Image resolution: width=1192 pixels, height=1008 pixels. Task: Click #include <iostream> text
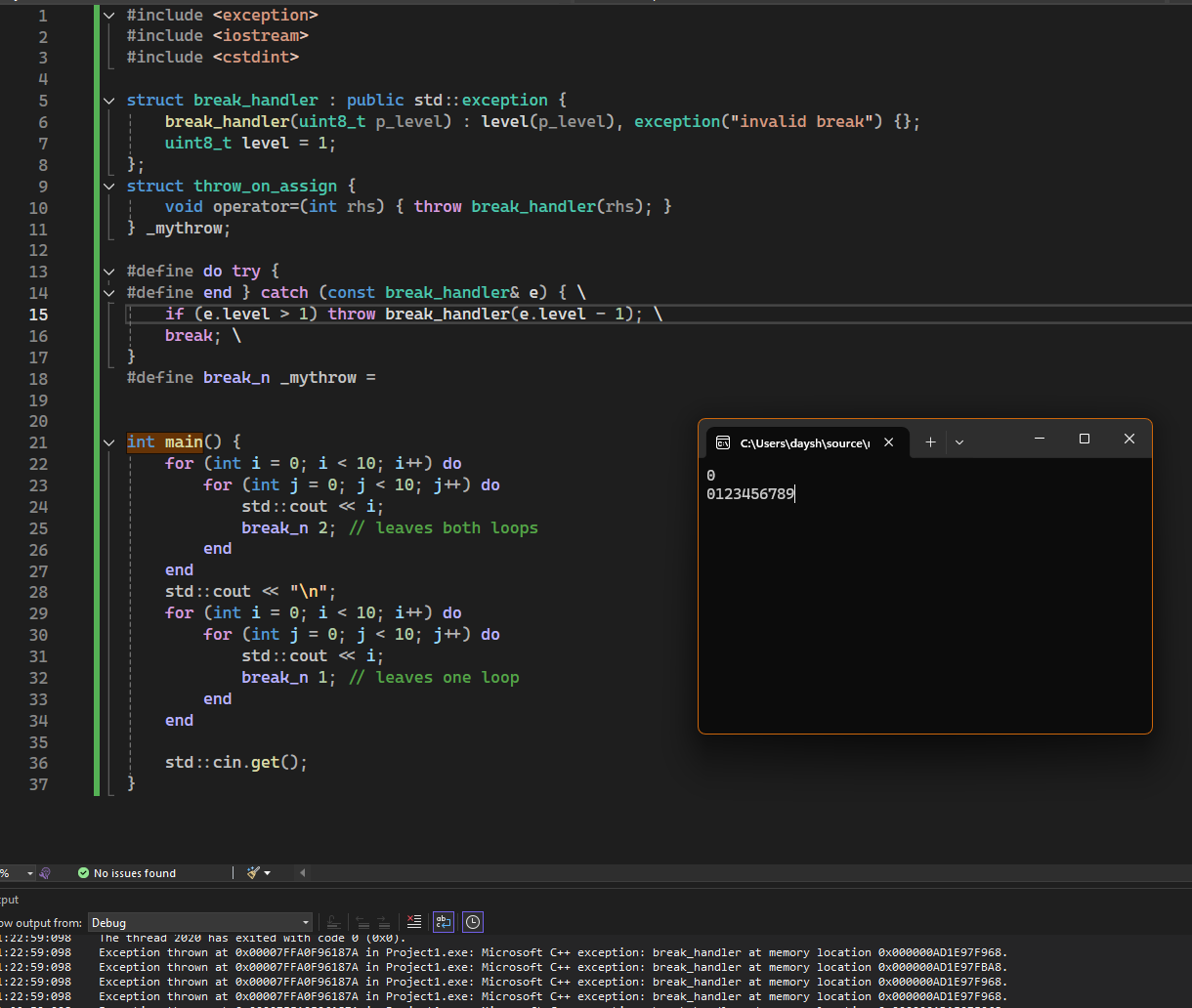218,36
